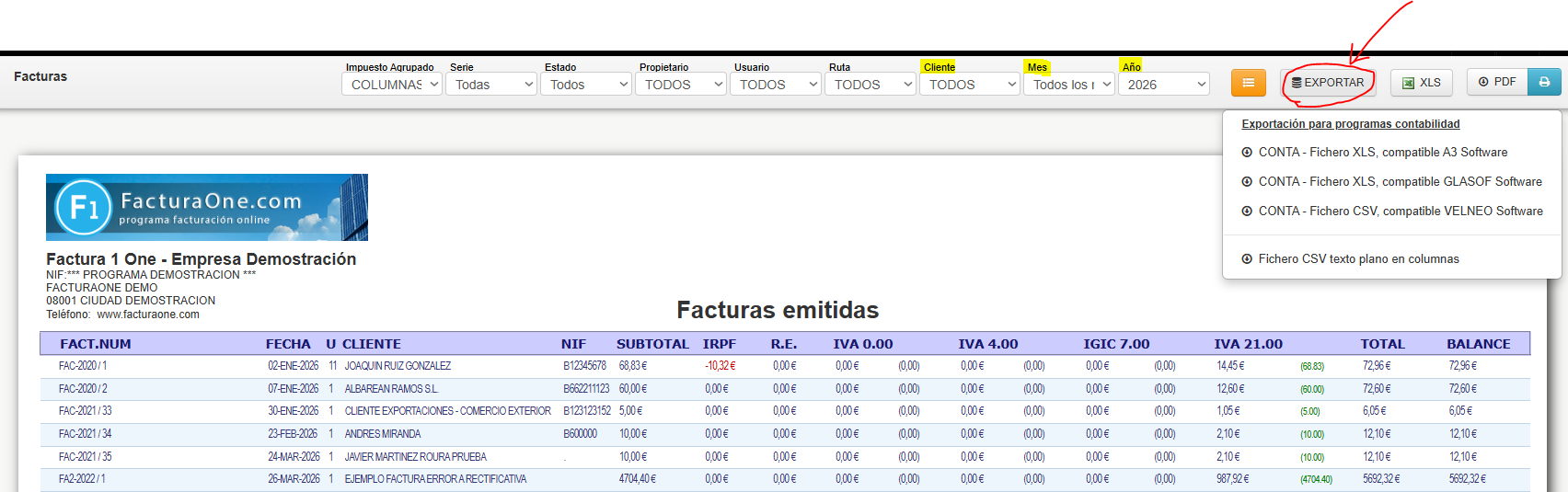This screenshot has width=1568, height=492.
Task: Expand the Propietario dropdown
Action: [x=683, y=84]
